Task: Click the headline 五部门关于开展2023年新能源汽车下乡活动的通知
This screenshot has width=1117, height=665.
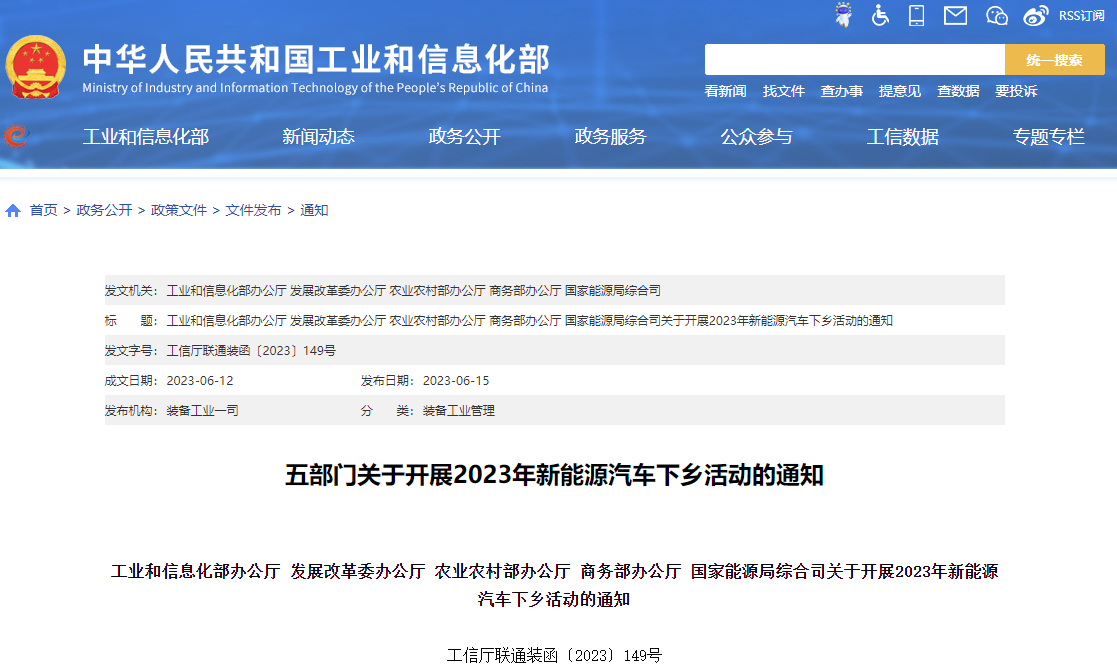Action: (x=554, y=475)
